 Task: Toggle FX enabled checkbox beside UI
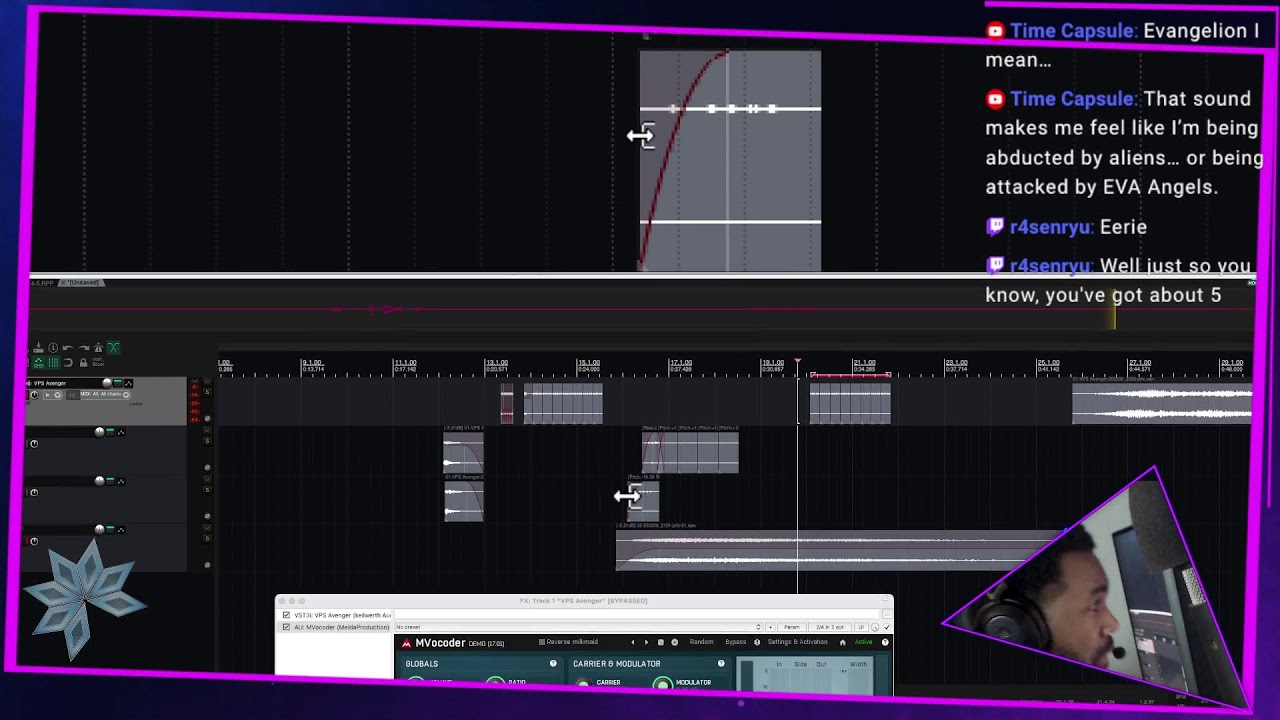887,627
